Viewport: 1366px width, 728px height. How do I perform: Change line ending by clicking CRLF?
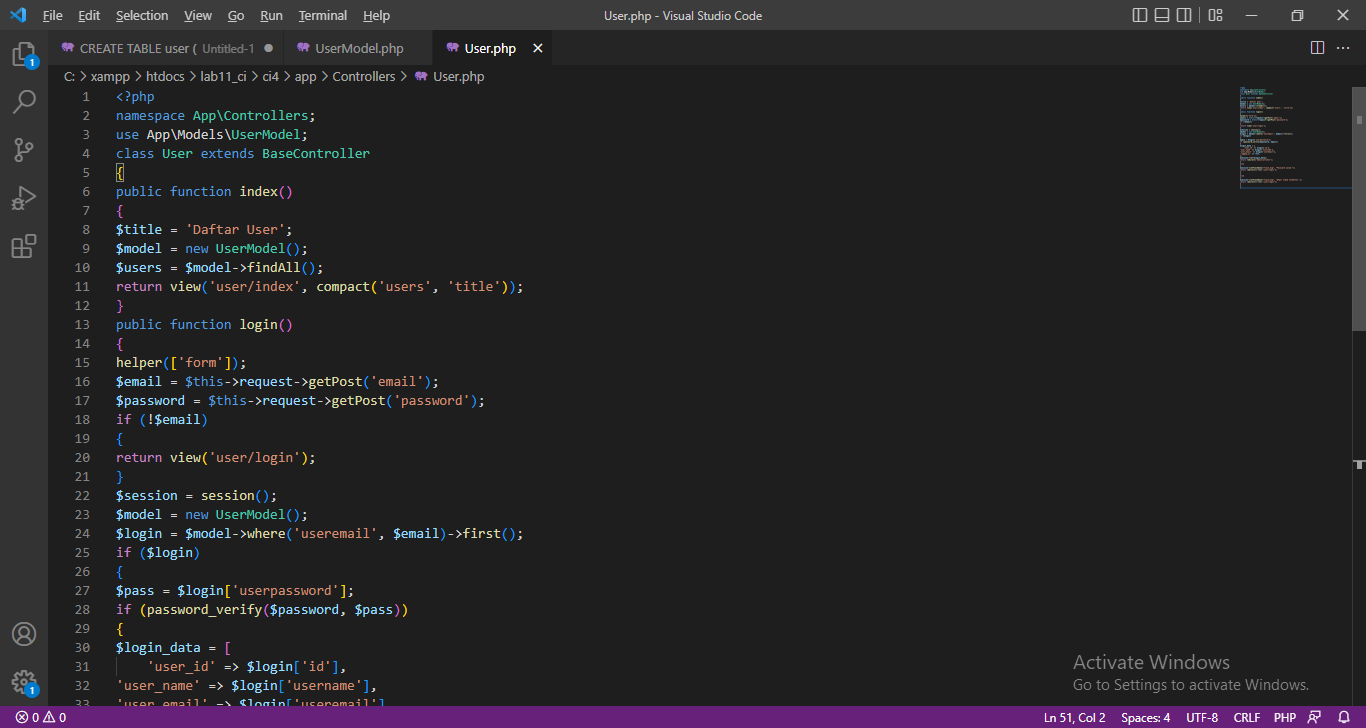[1247, 717]
